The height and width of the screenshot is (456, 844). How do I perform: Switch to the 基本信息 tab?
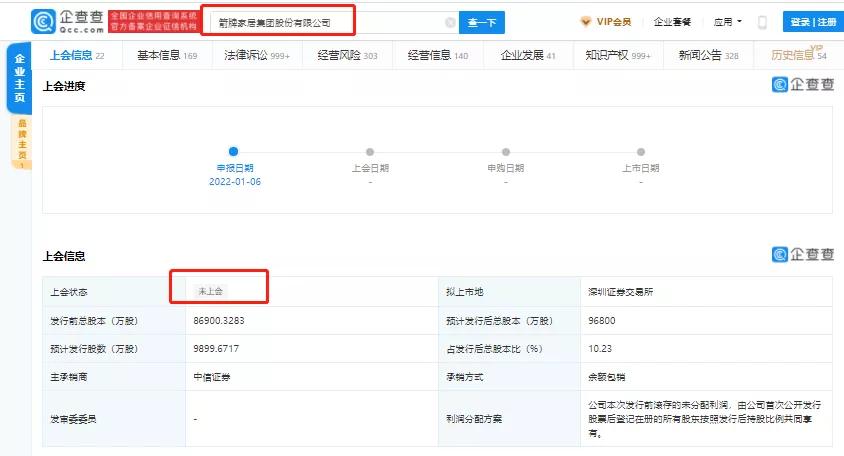coord(167,55)
